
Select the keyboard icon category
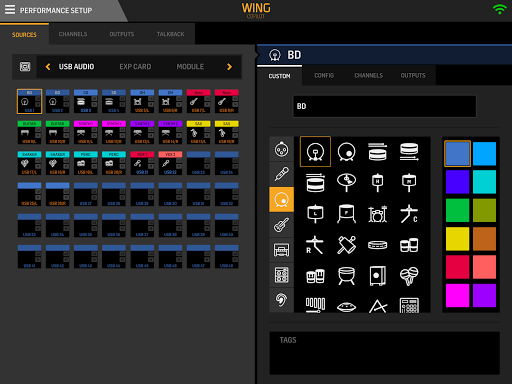(281, 250)
